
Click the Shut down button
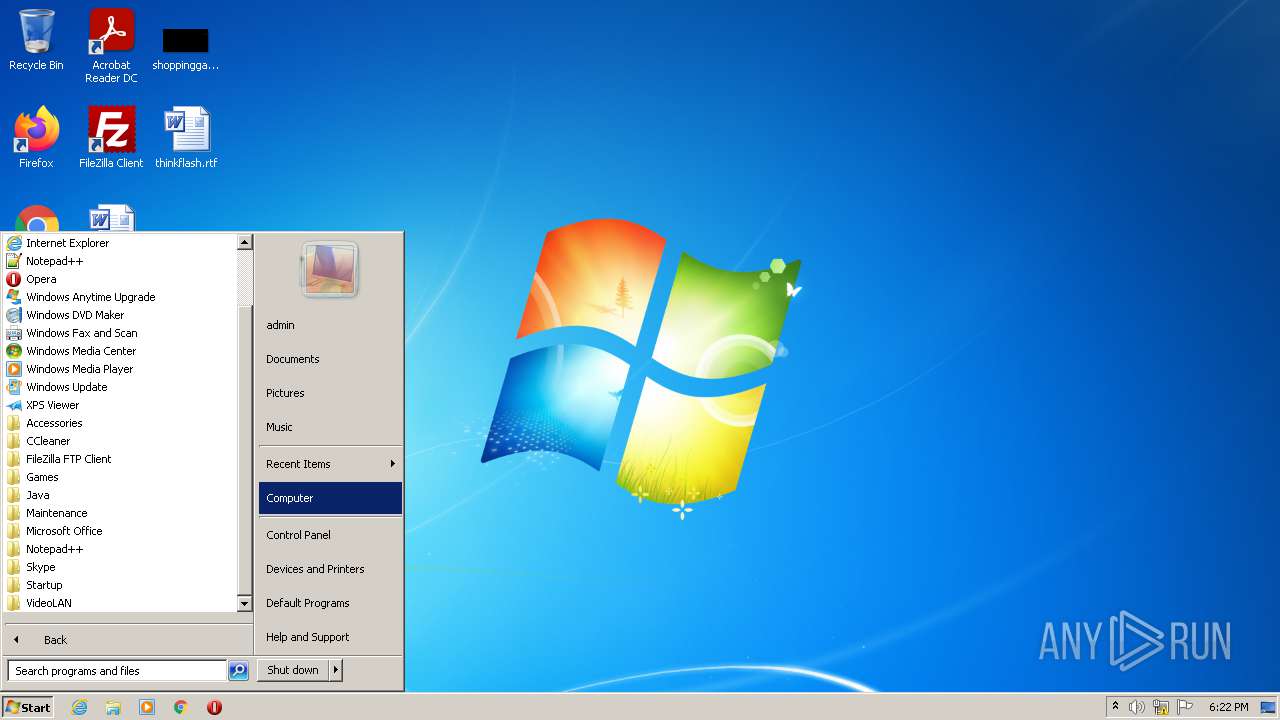click(293, 670)
